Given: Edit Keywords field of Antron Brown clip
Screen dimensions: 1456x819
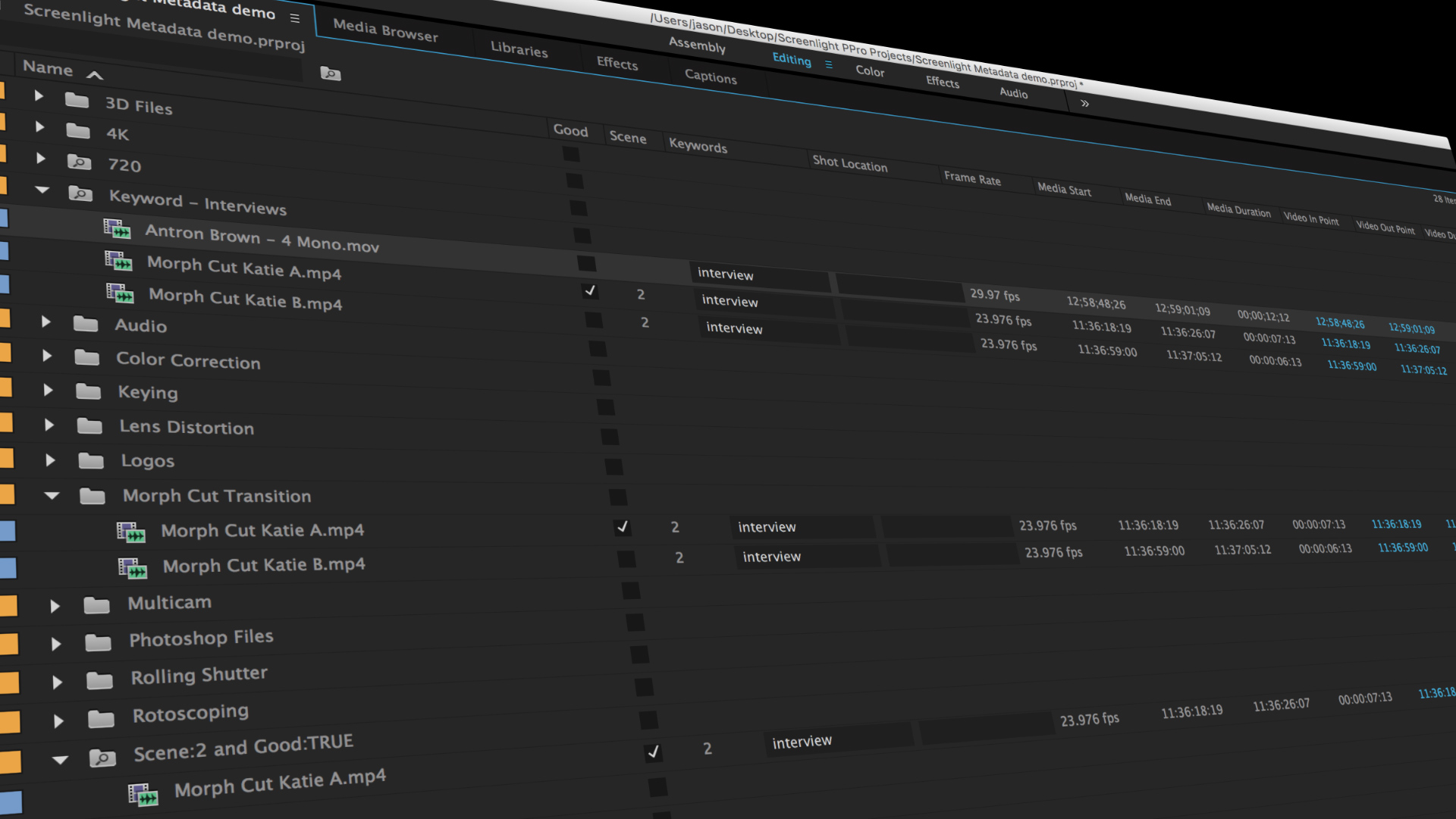Looking at the screenshot, I should point(760,275).
